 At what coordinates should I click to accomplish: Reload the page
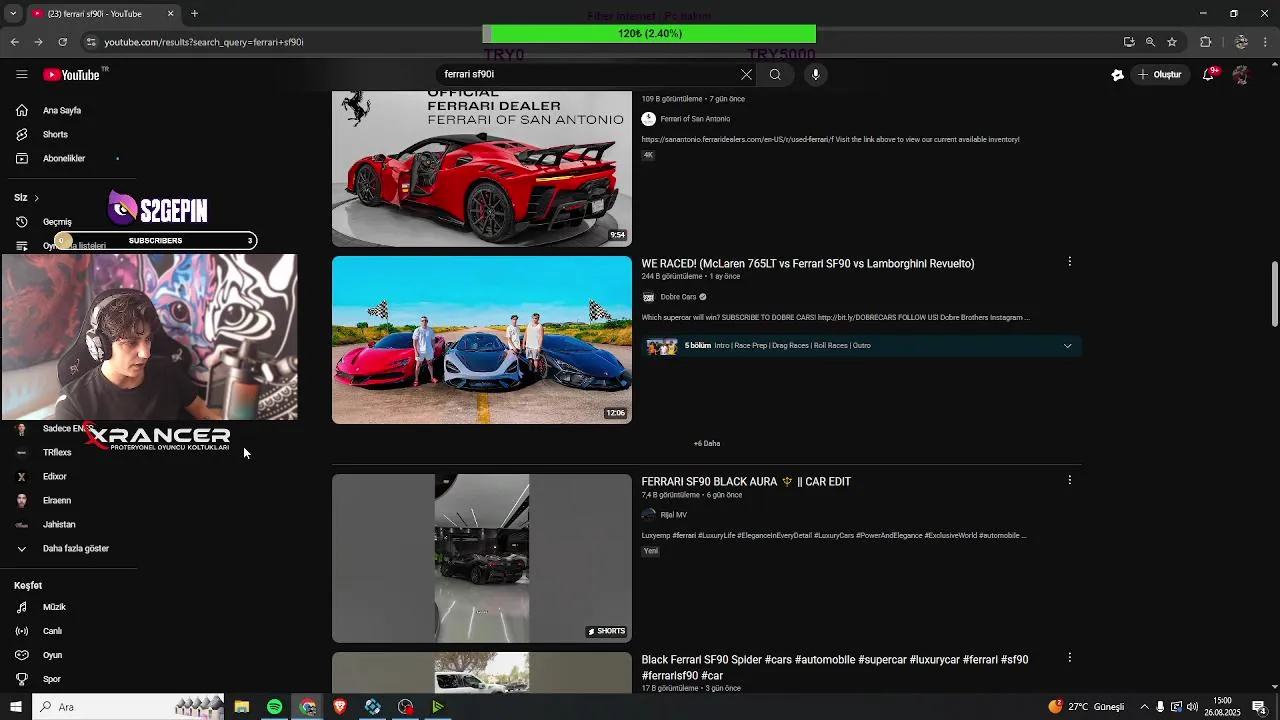(62, 42)
